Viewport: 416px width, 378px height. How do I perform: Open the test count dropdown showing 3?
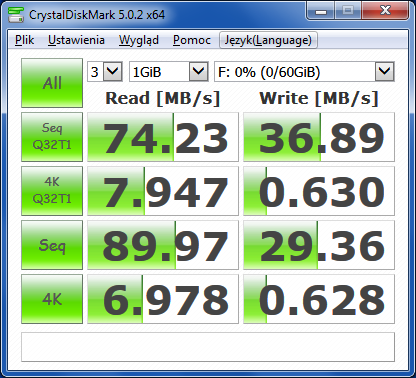point(105,71)
